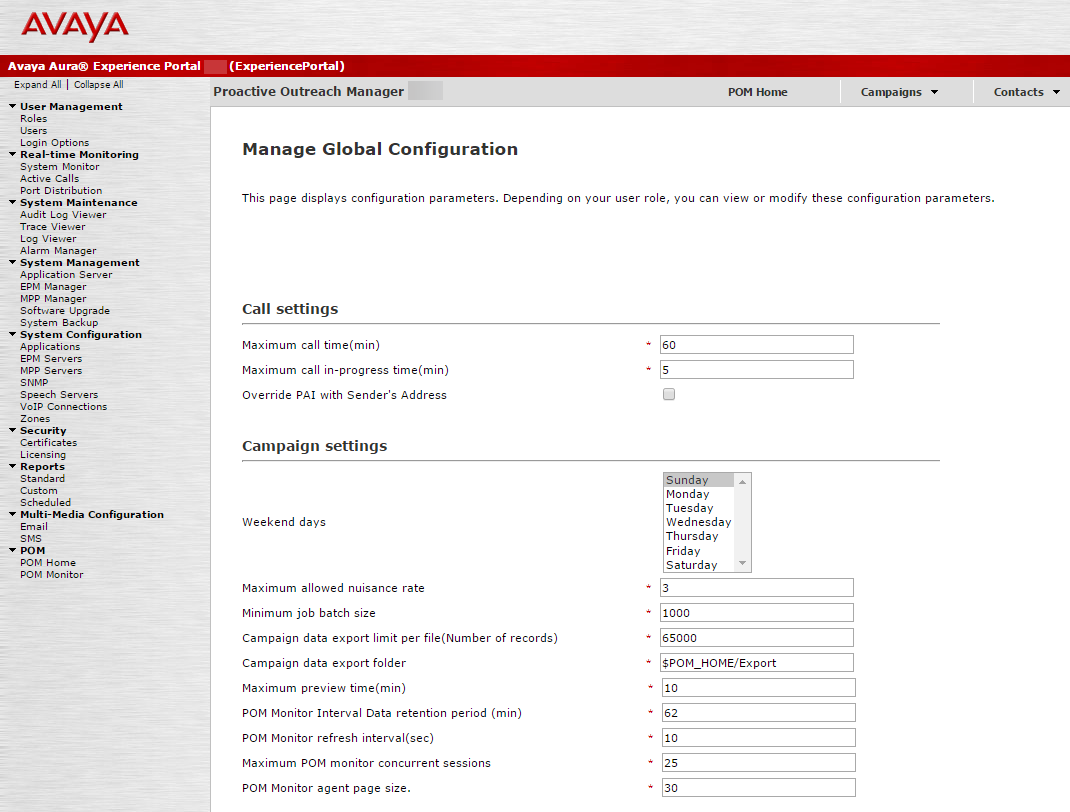
Task: Select Sunday in Weekend days list
Action: tap(699, 480)
